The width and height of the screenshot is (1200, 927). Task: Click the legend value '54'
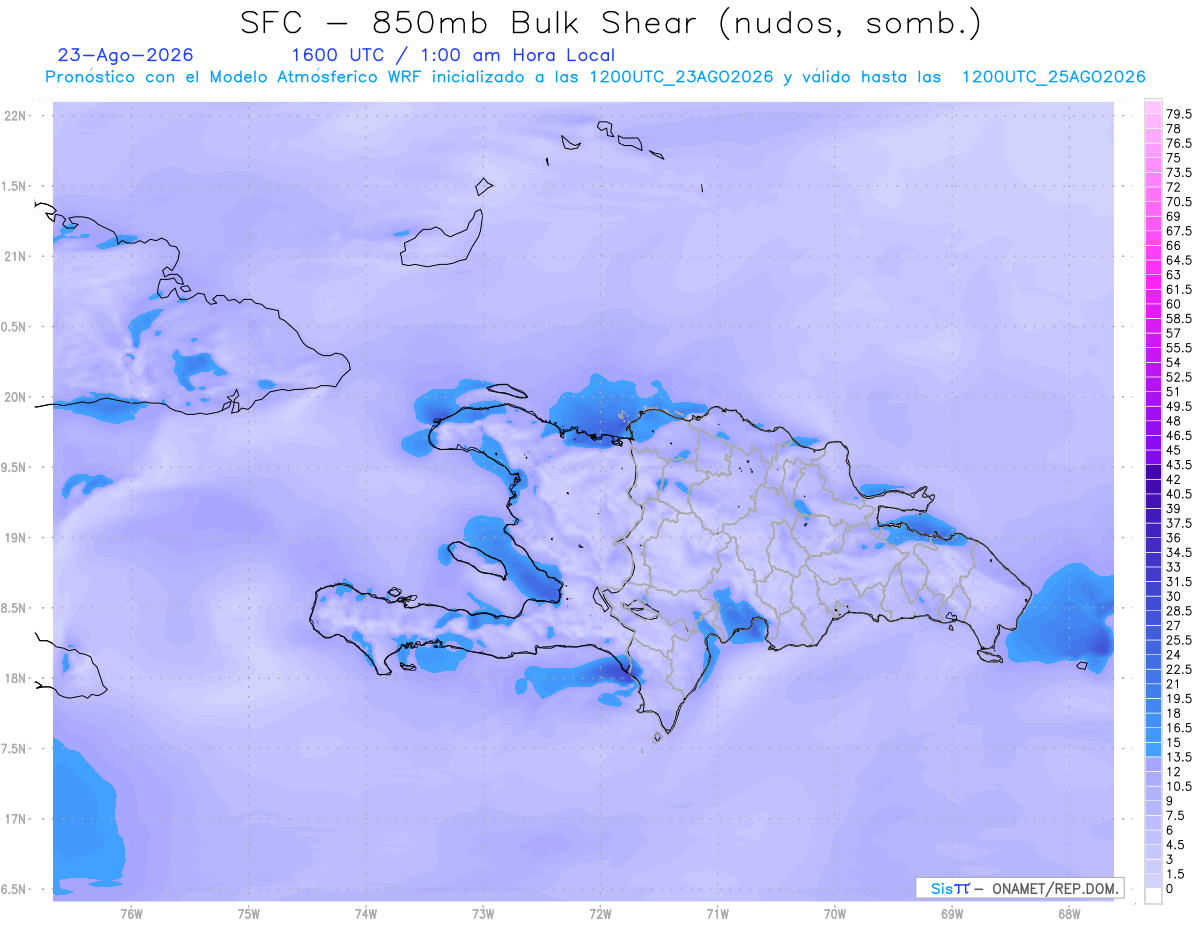[1174, 362]
